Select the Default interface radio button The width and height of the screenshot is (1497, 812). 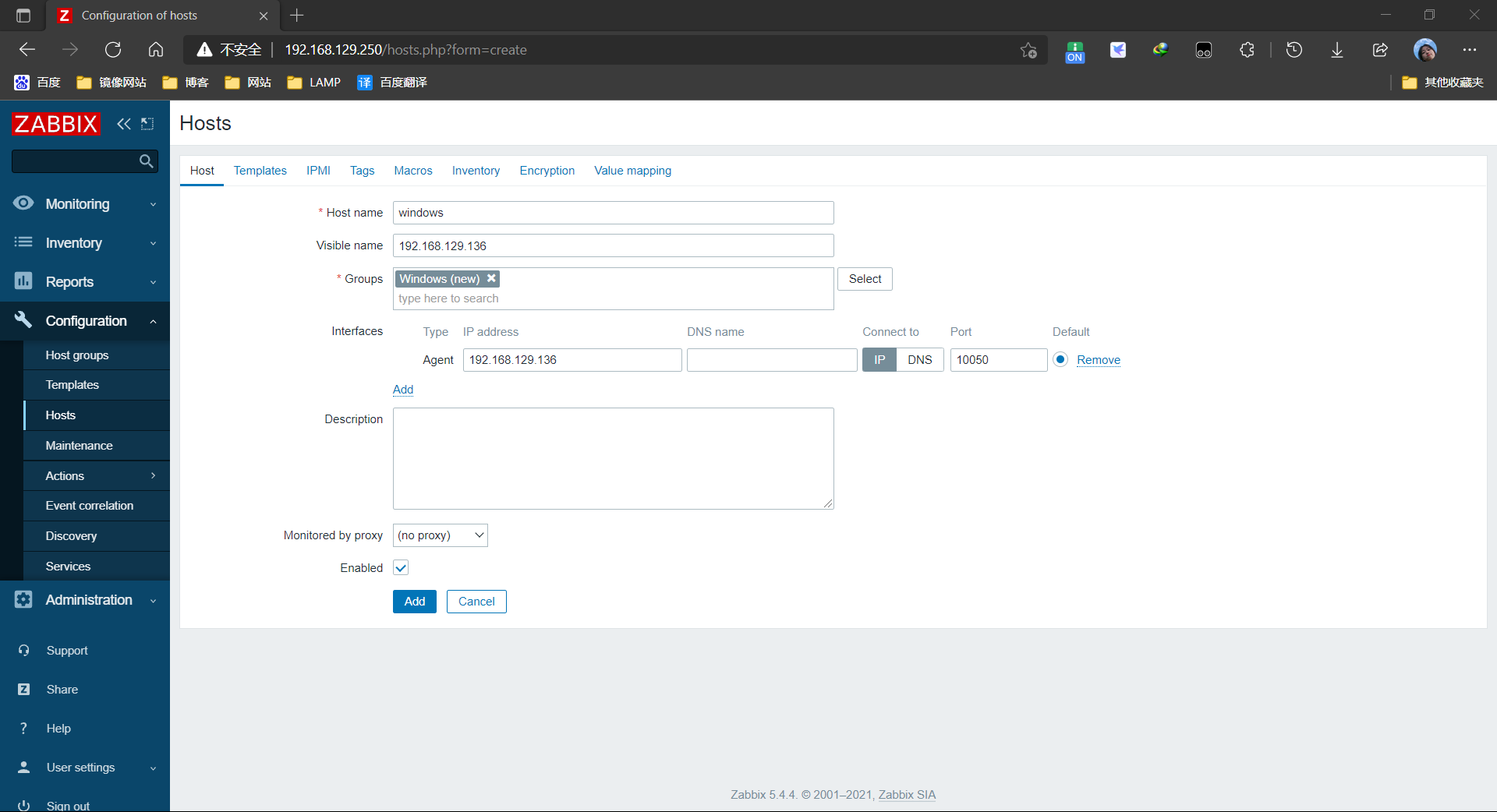[1060, 359]
